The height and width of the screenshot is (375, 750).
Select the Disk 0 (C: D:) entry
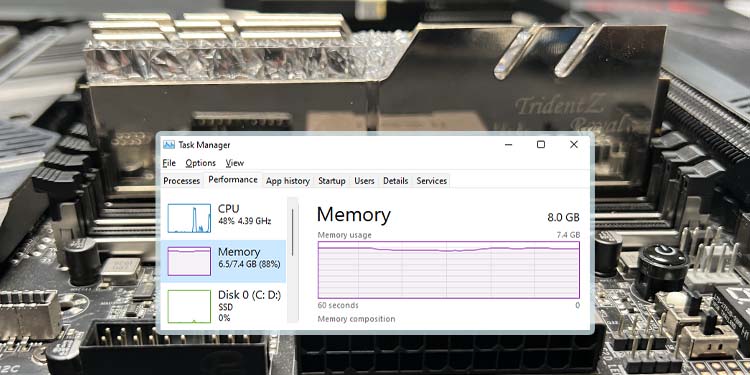pos(223,306)
